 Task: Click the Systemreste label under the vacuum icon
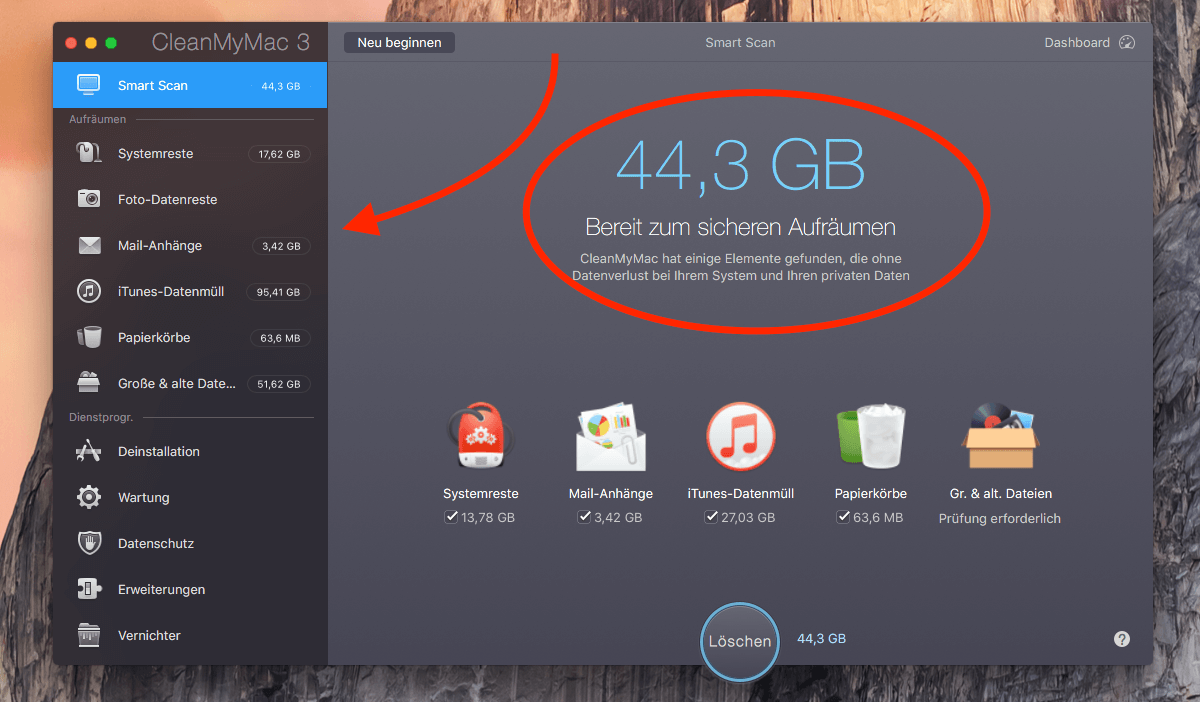pyautogui.click(x=481, y=493)
